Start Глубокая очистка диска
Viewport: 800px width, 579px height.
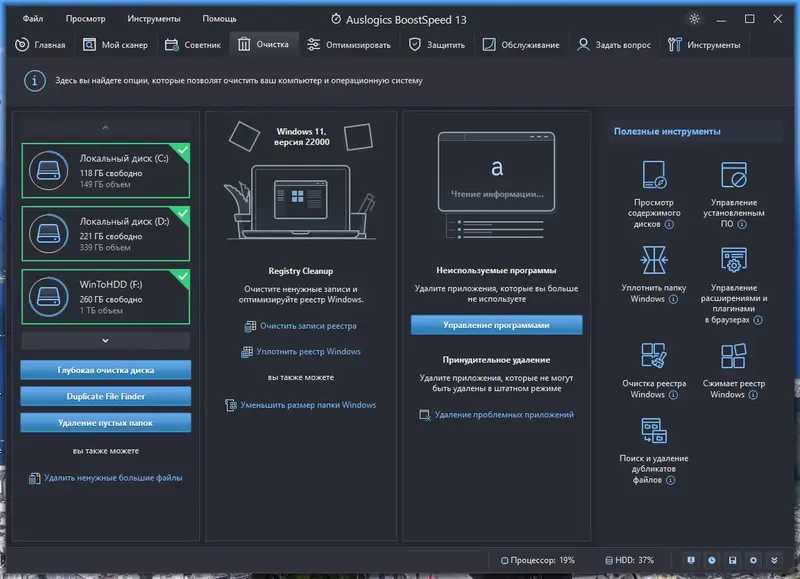(x=106, y=370)
